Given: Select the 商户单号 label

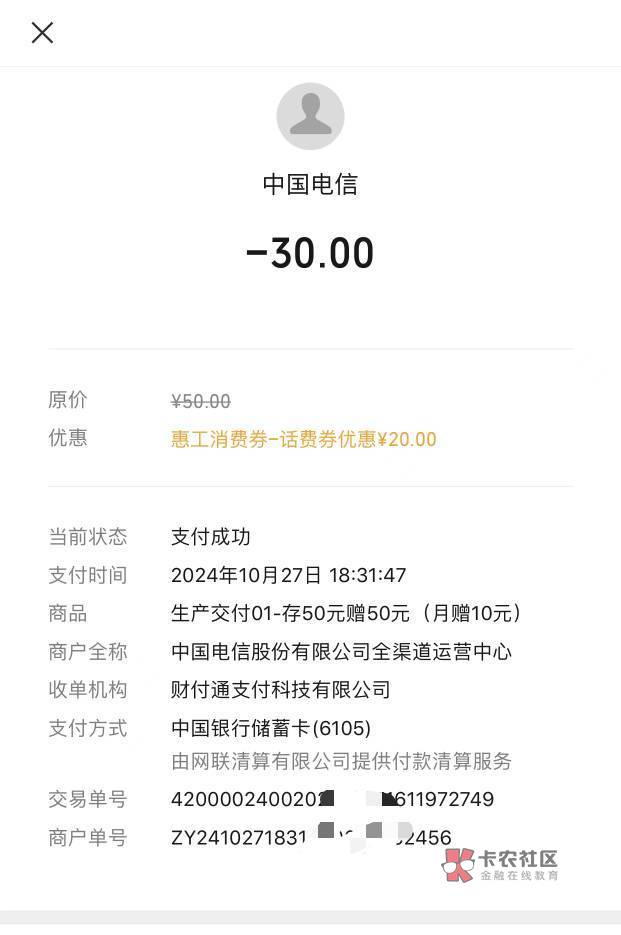Looking at the screenshot, I should coord(88,837).
